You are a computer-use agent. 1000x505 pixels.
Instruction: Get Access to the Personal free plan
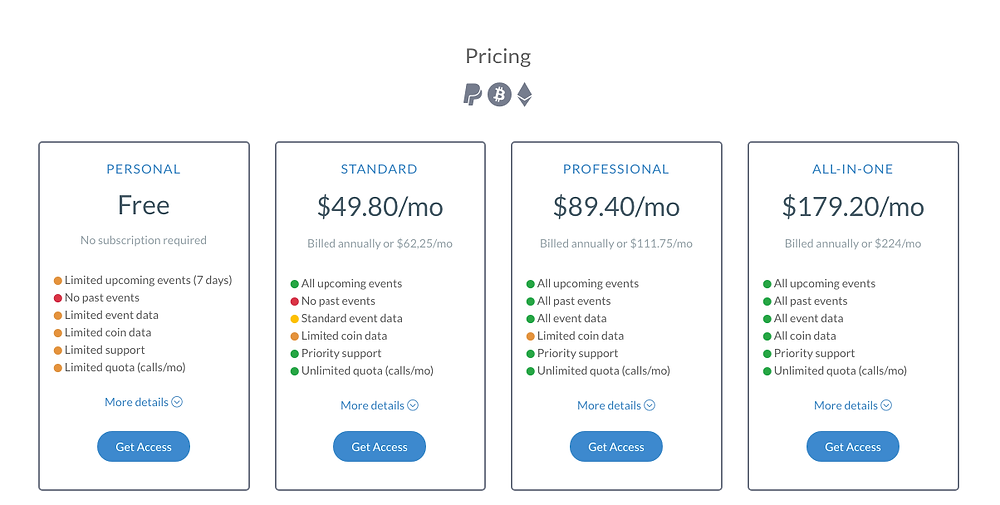[x=143, y=446]
